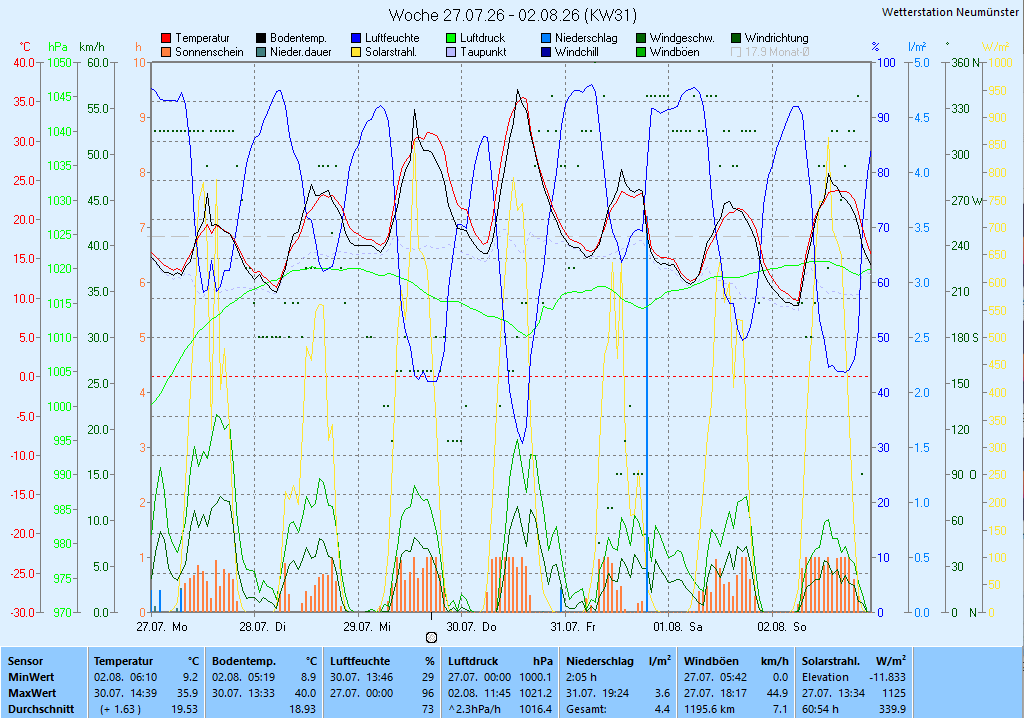Click the green hPa axis unit label

point(58,47)
